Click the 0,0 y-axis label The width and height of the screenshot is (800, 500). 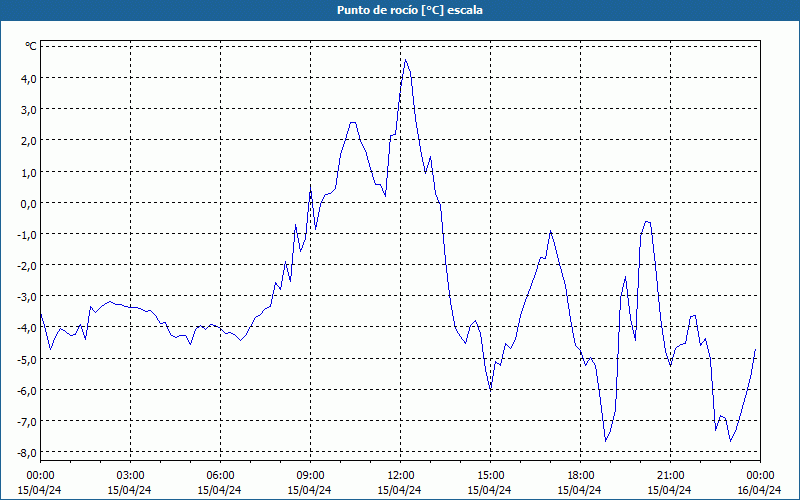point(29,203)
